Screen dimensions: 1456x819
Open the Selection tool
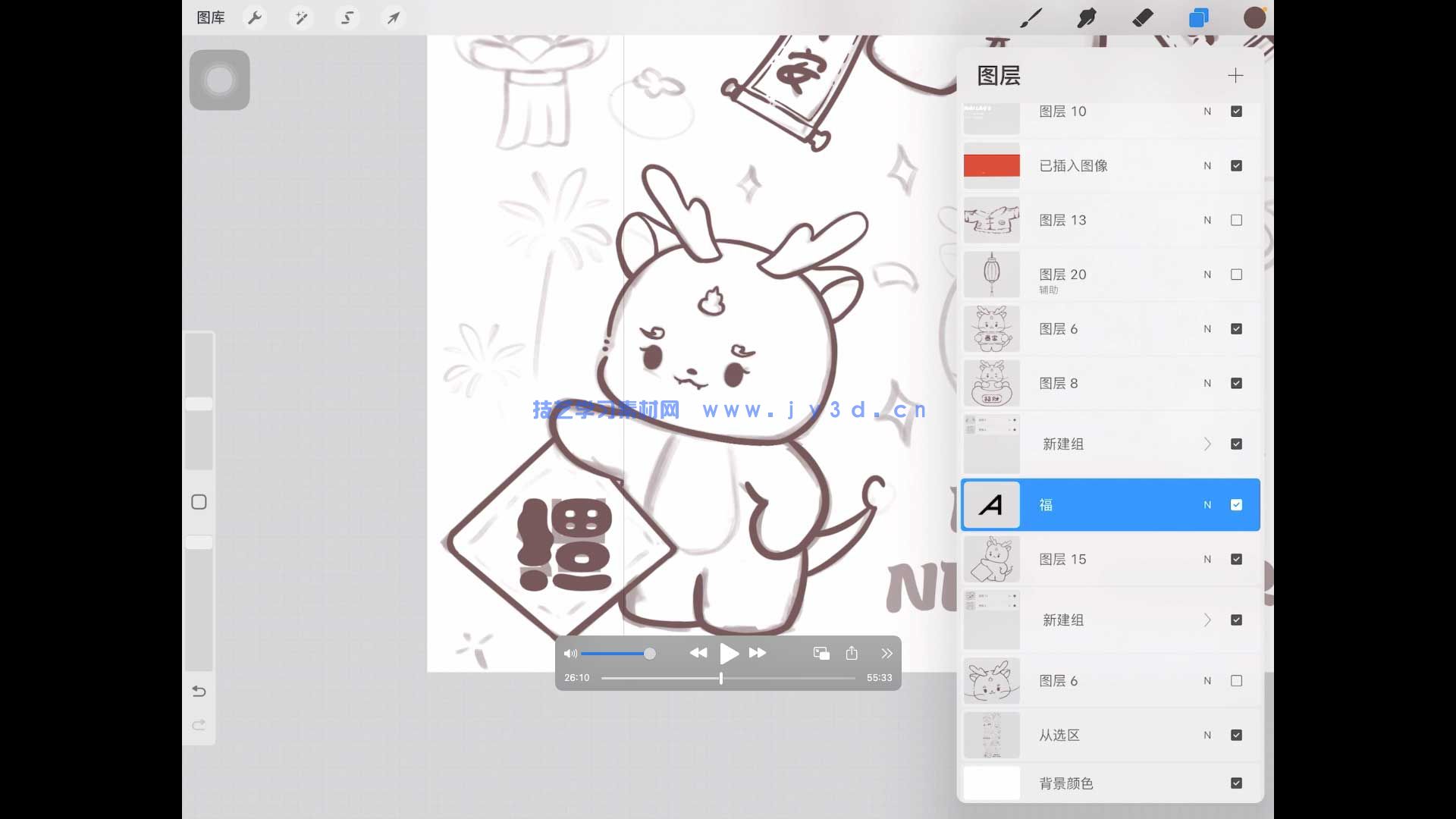pyautogui.click(x=347, y=17)
